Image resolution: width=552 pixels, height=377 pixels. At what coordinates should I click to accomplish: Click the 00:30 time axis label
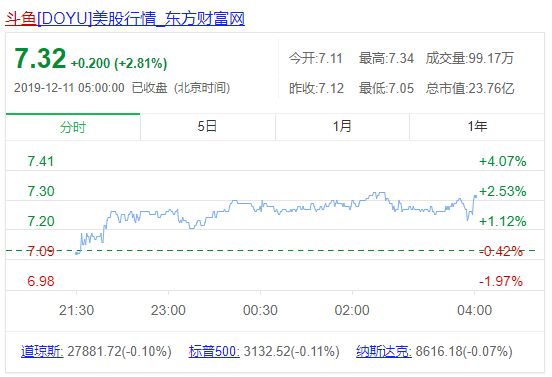point(260,310)
